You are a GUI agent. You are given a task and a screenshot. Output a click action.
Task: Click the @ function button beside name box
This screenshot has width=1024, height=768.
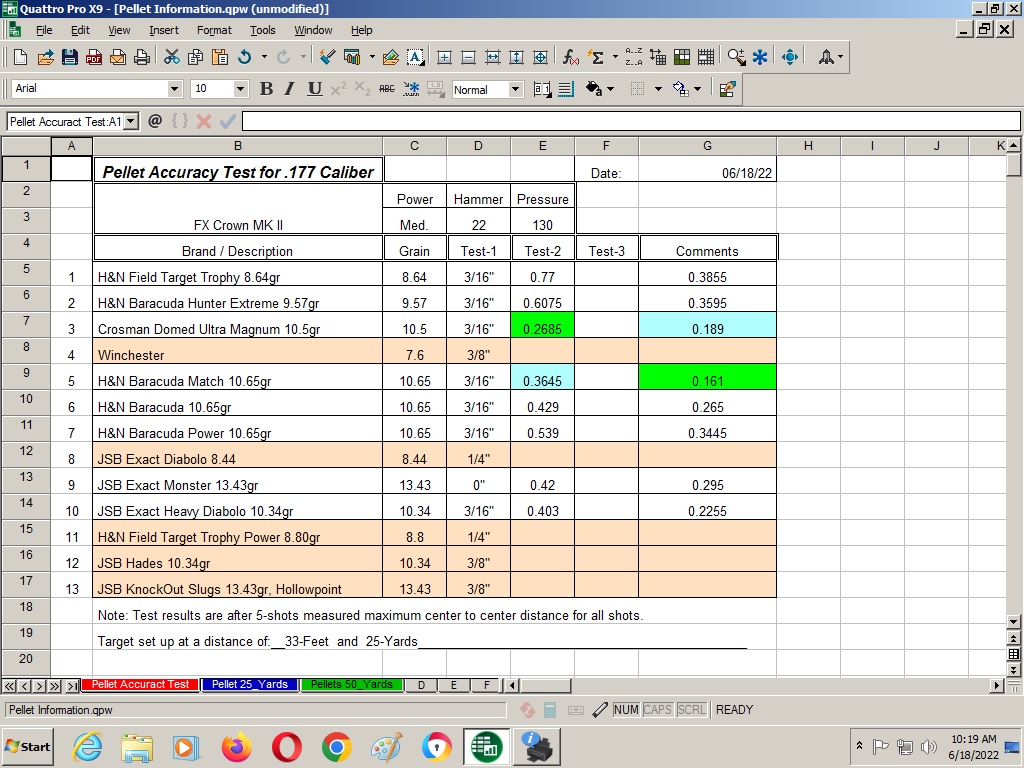155,121
